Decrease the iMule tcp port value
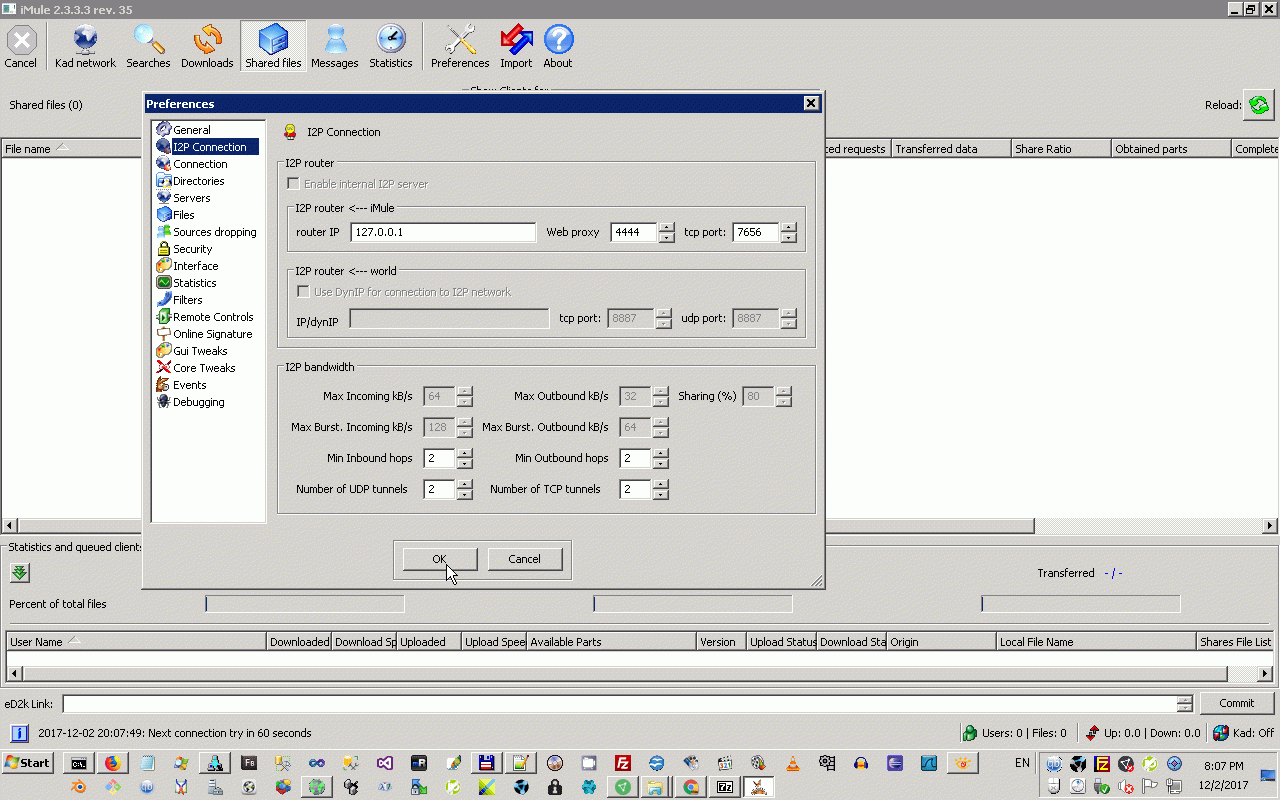This screenshot has height=800, width=1280. pyautogui.click(x=789, y=237)
